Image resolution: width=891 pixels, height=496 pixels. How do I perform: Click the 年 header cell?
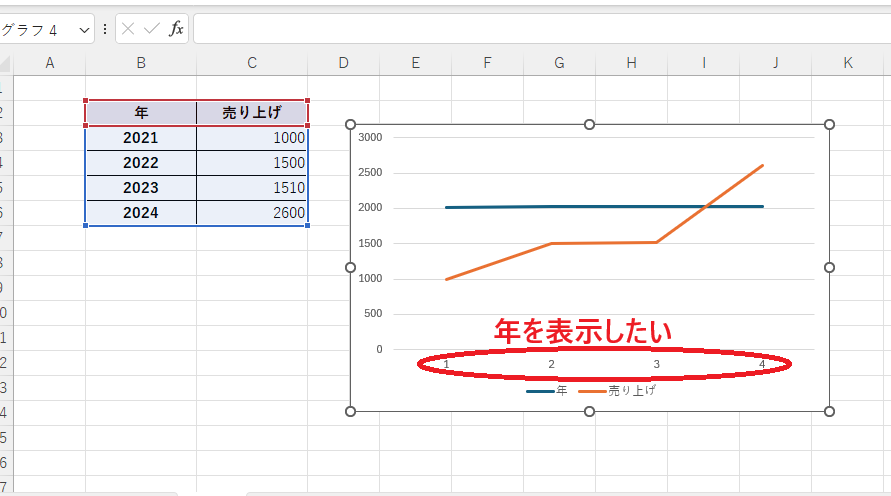point(141,112)
